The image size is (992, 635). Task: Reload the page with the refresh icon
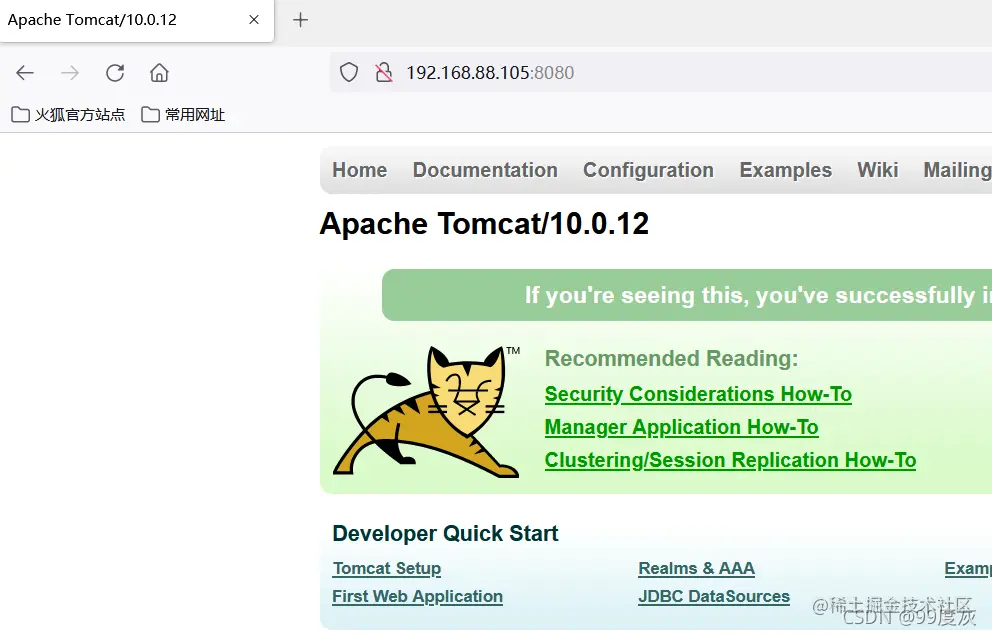[x=115, y=73]
